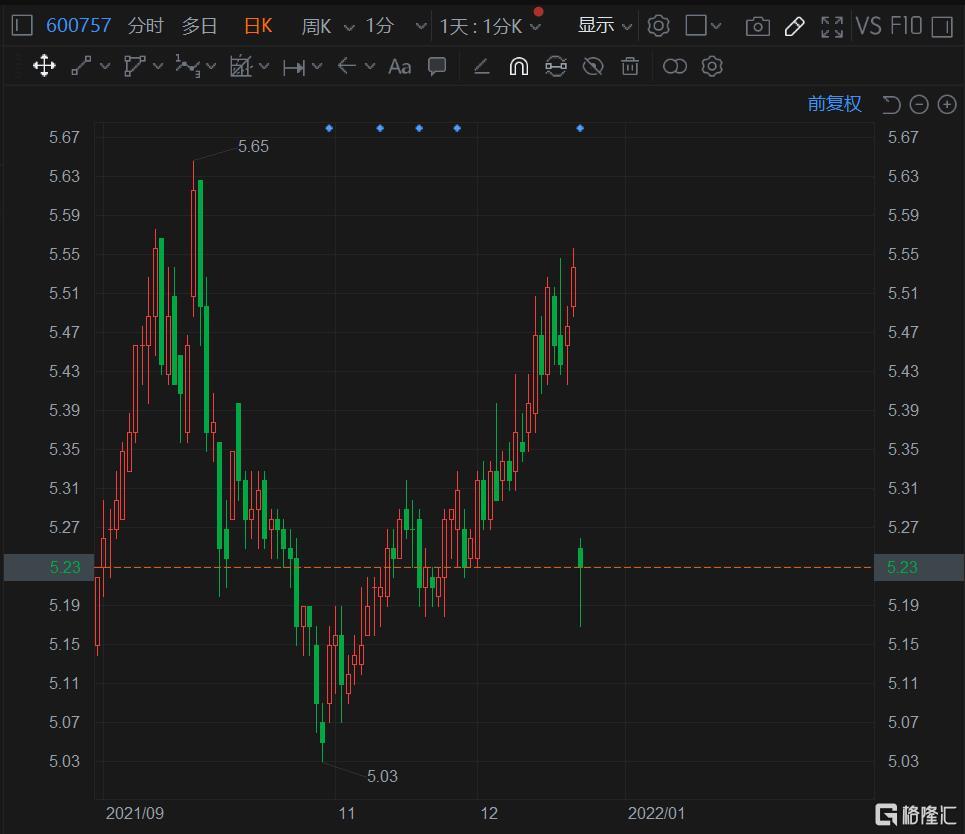This screenshot has width=965, height=834.
Task: Select the Aa text annotation tool
Action: [399, 66]
